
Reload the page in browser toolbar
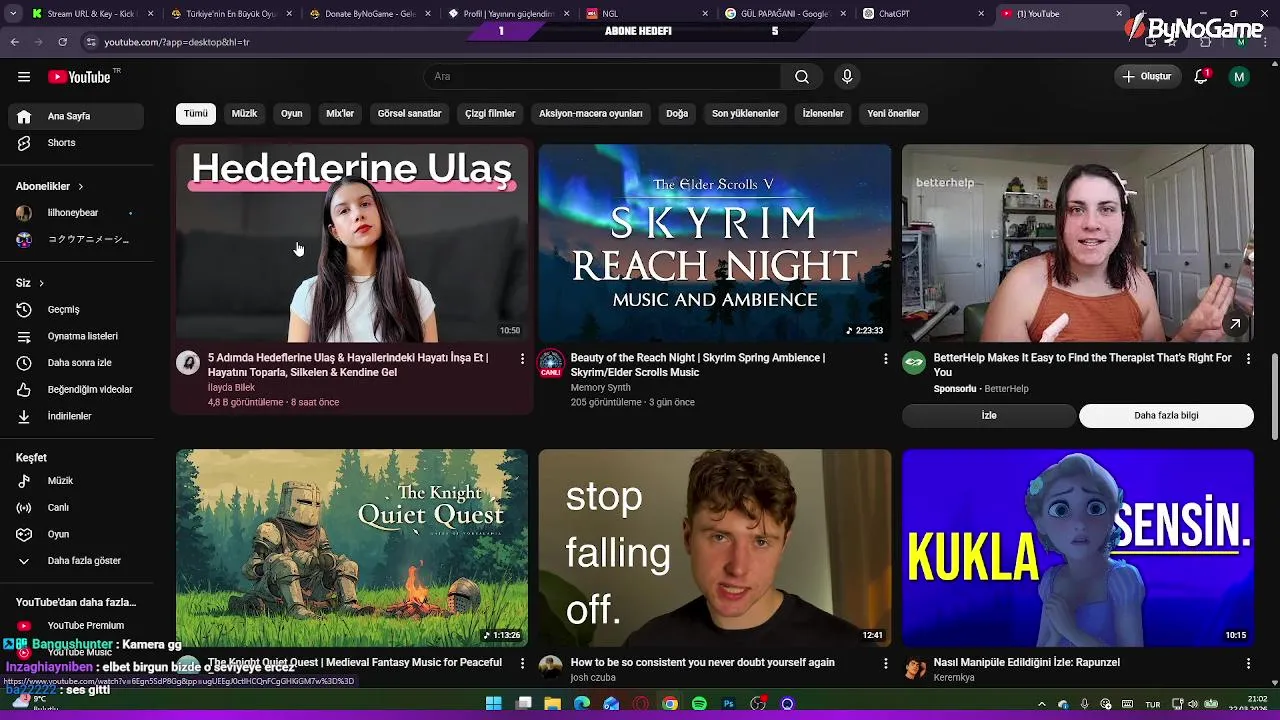click(62, 42)
